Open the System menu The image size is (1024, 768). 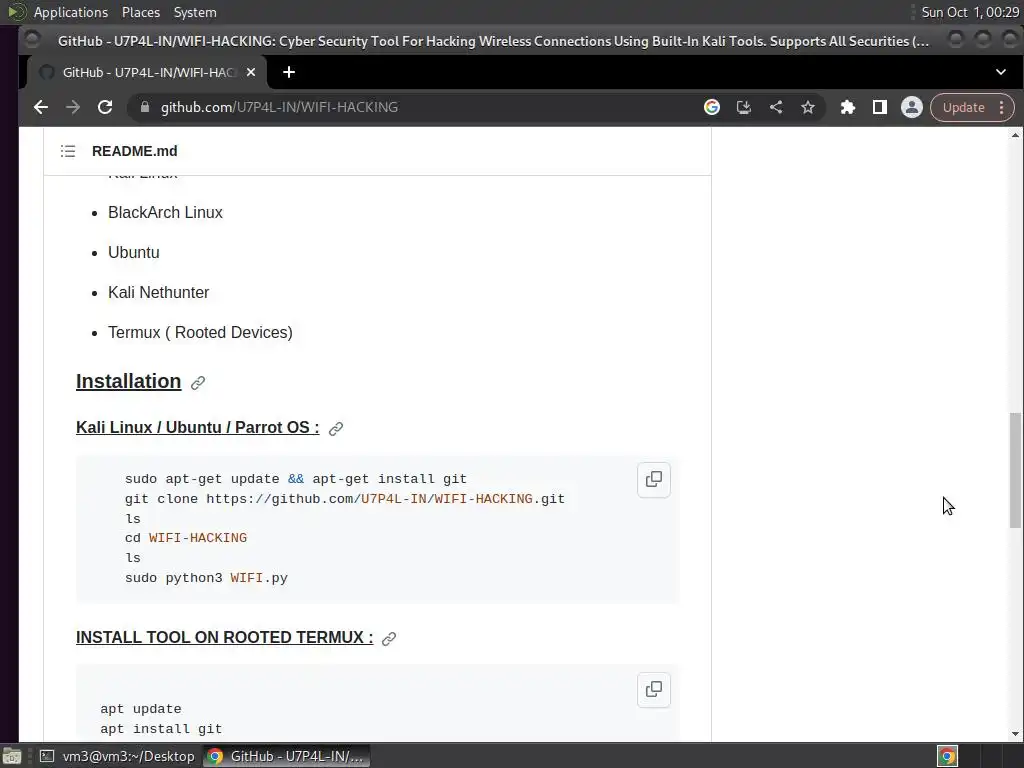pos(195,12)
